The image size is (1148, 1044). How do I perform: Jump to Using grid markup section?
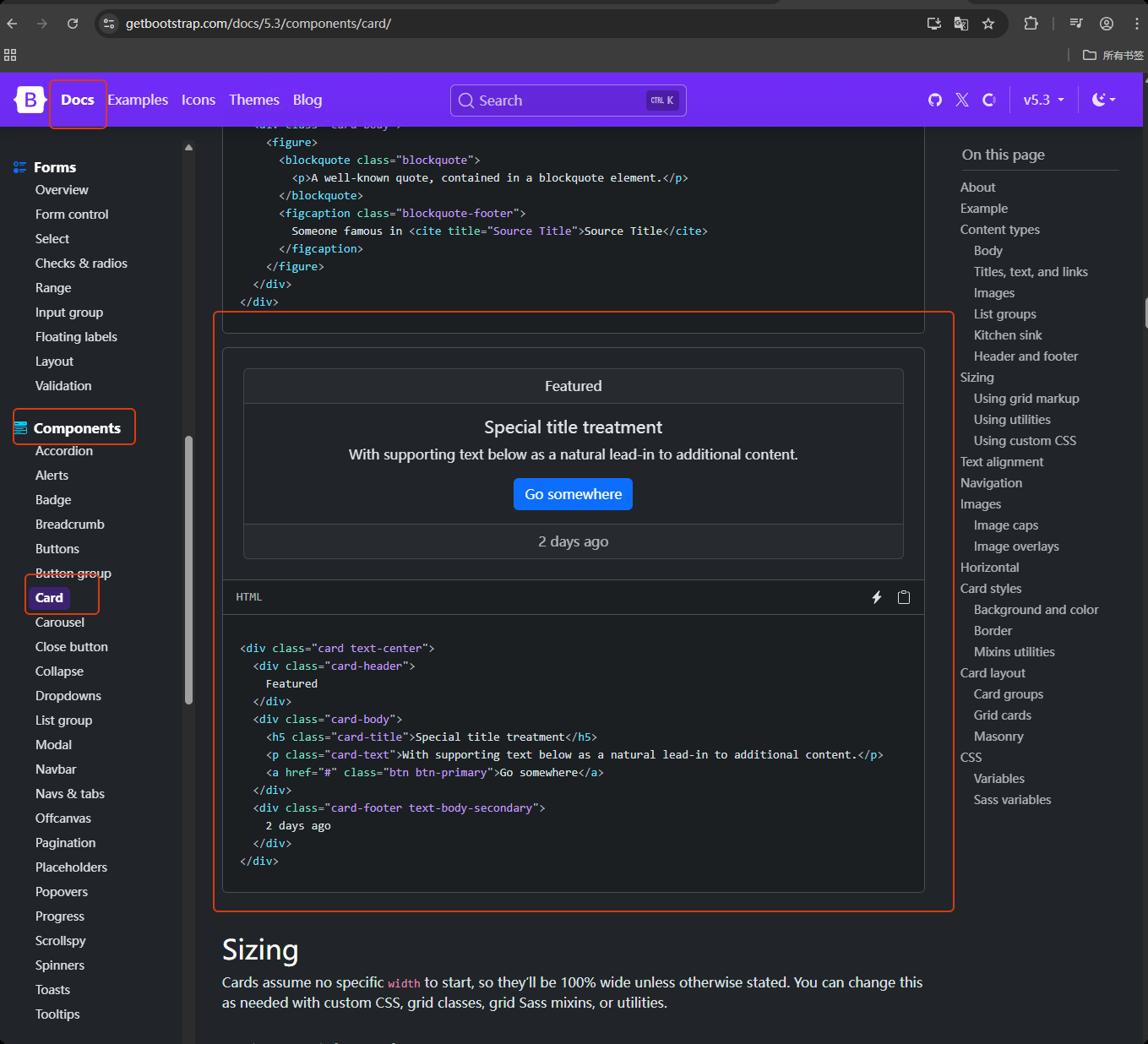pyautogui.click(x=1026, y=399)
